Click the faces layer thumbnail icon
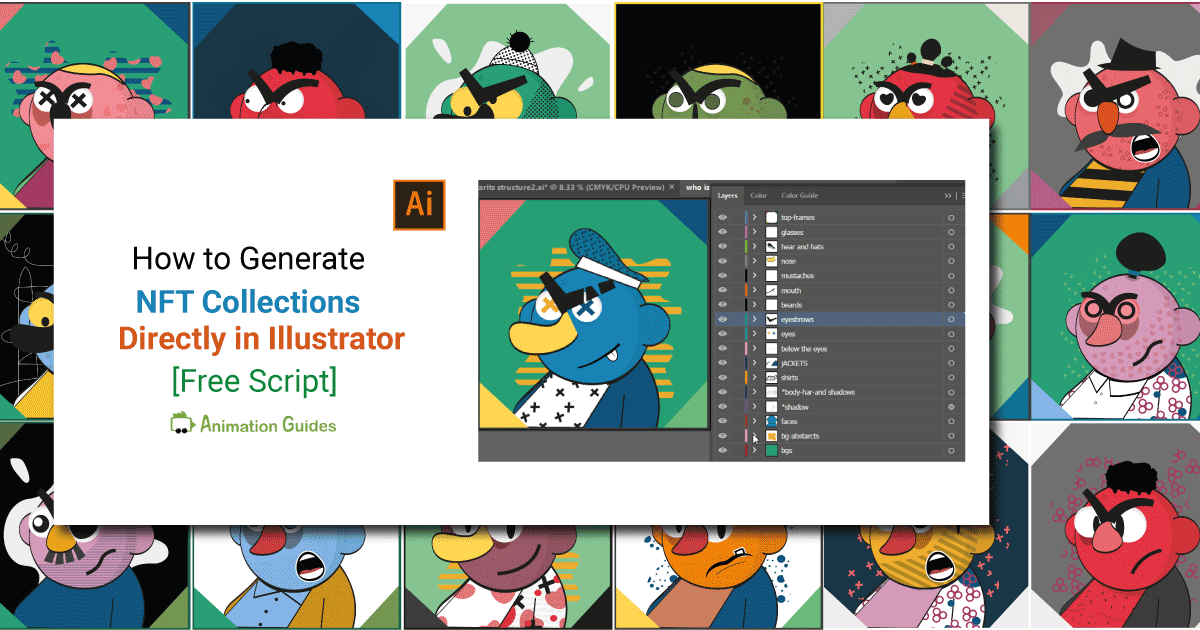 (770, 420)
